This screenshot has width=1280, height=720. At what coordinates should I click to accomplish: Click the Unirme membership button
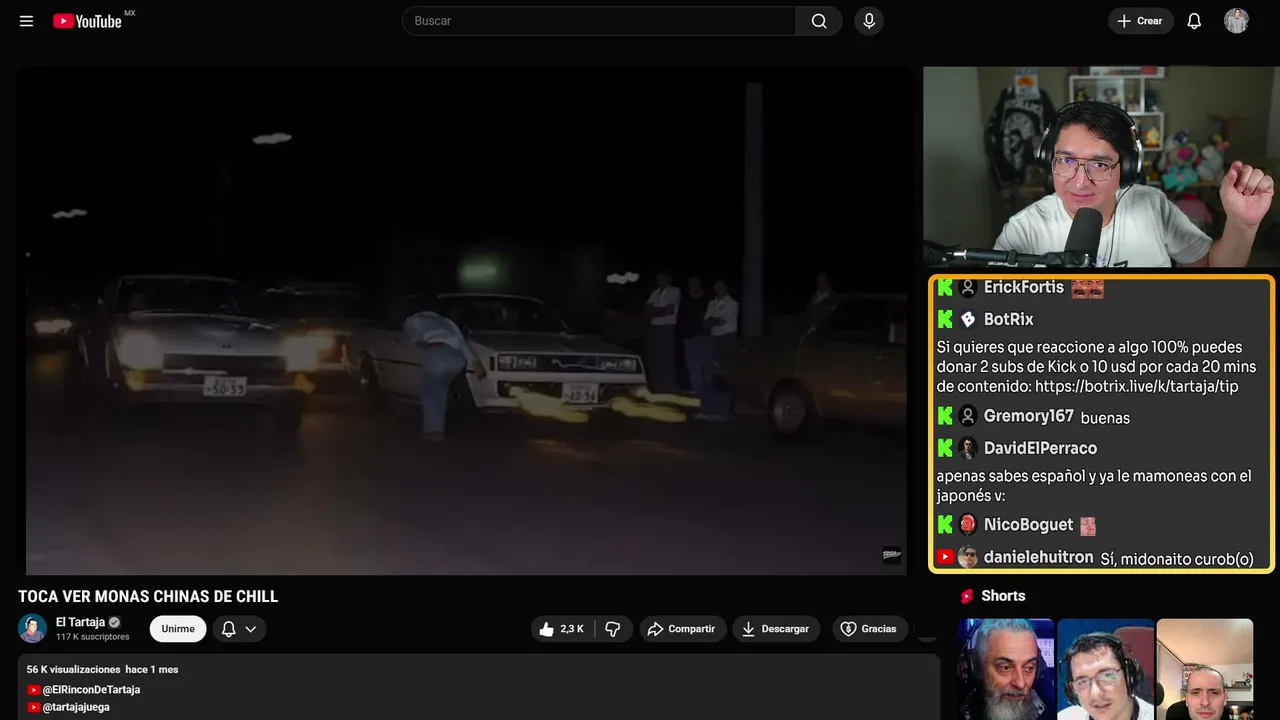tap(178, 629)
